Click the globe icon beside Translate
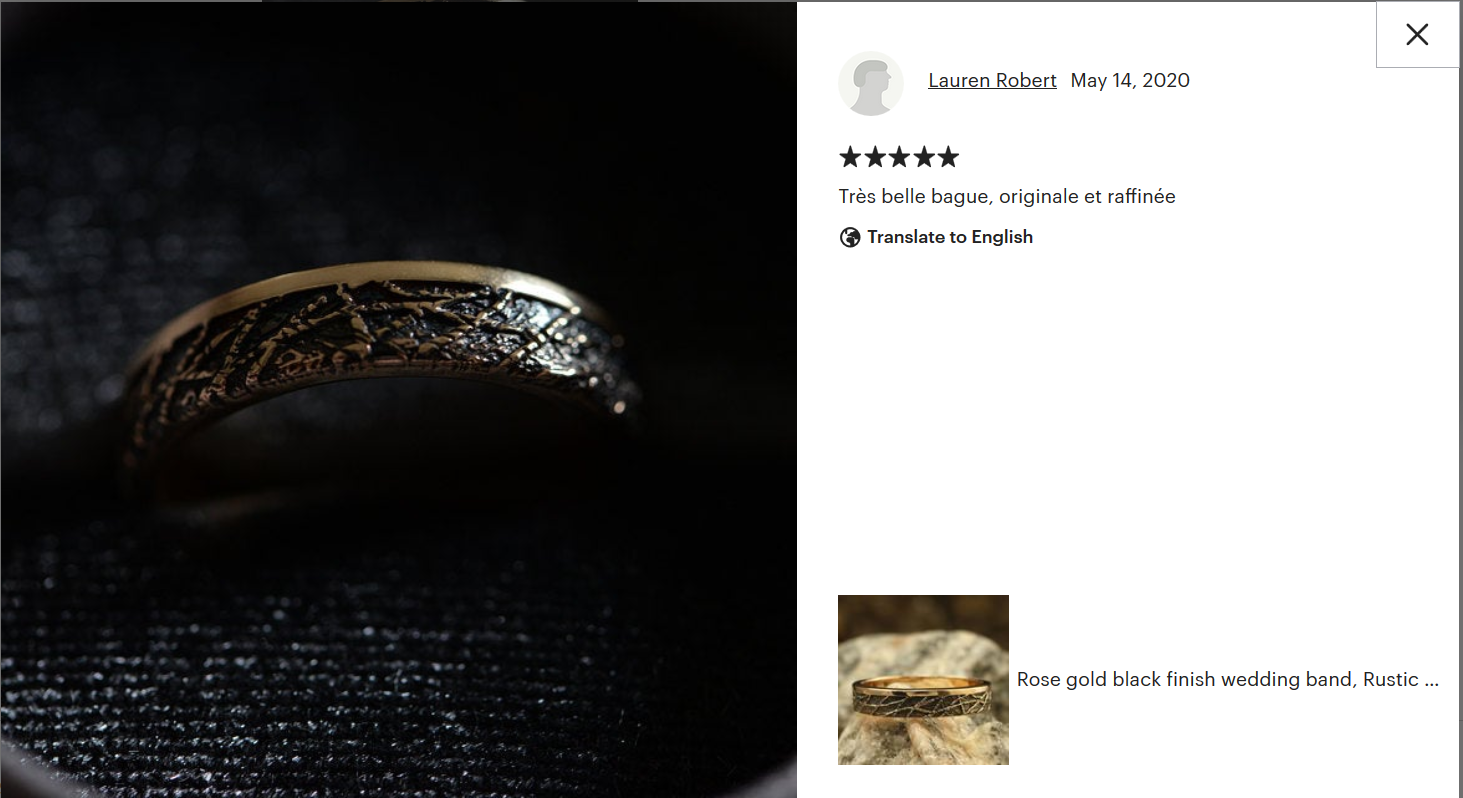The height and width of the screenshot is (798, 1463). (850, 237)
